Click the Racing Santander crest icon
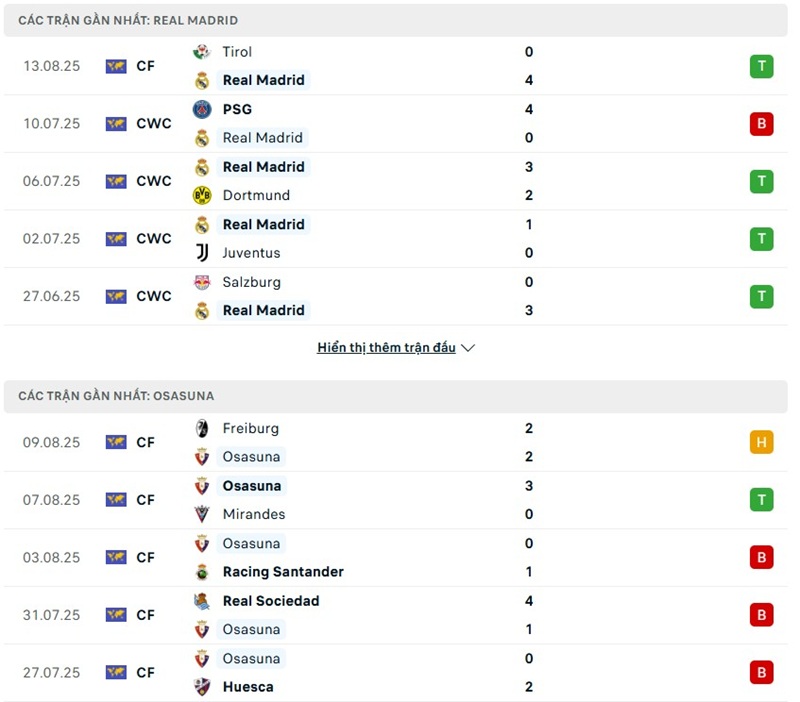 click(x=202, y=572)
